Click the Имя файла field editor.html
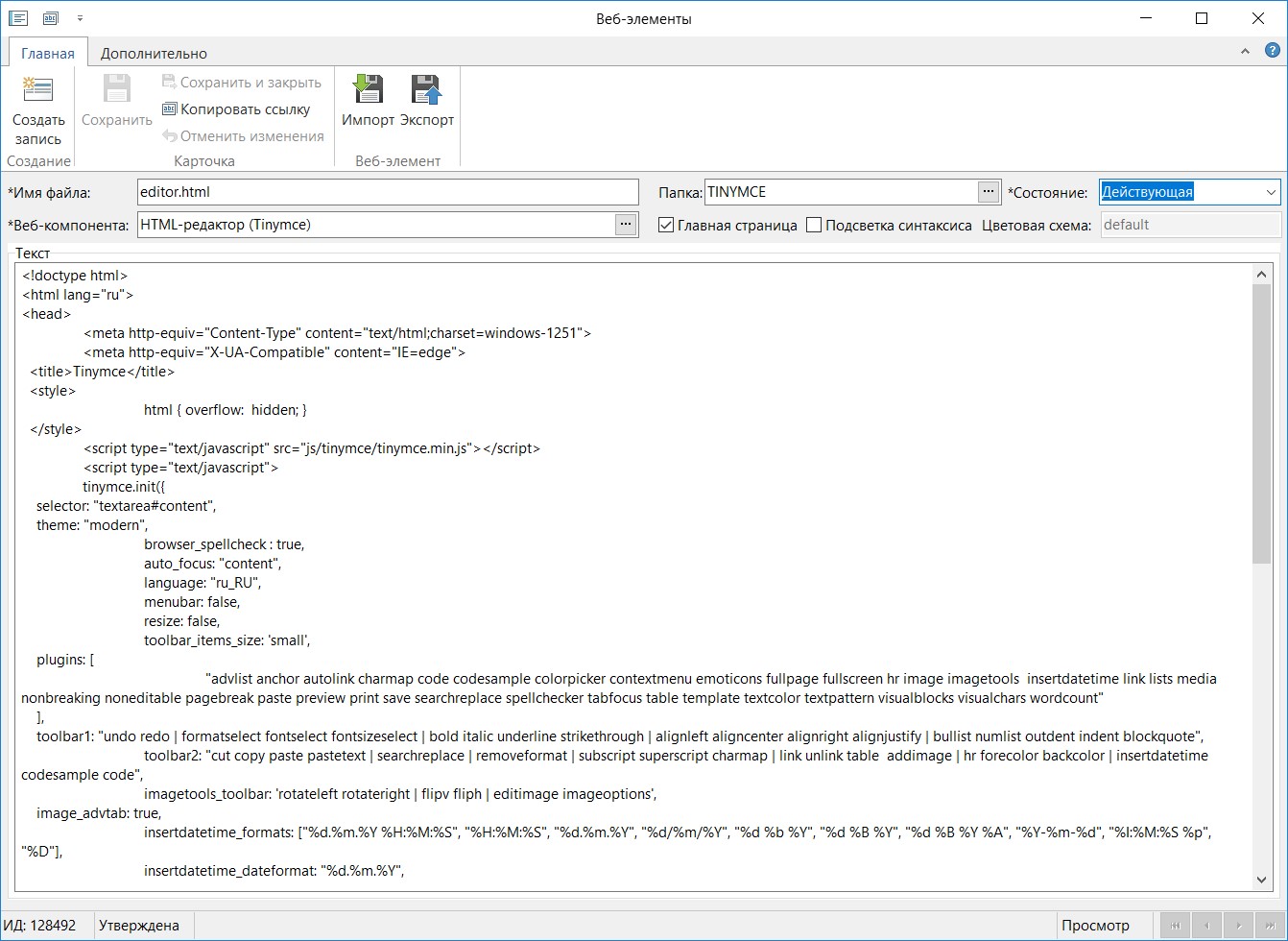 click(x=388, y=192)
